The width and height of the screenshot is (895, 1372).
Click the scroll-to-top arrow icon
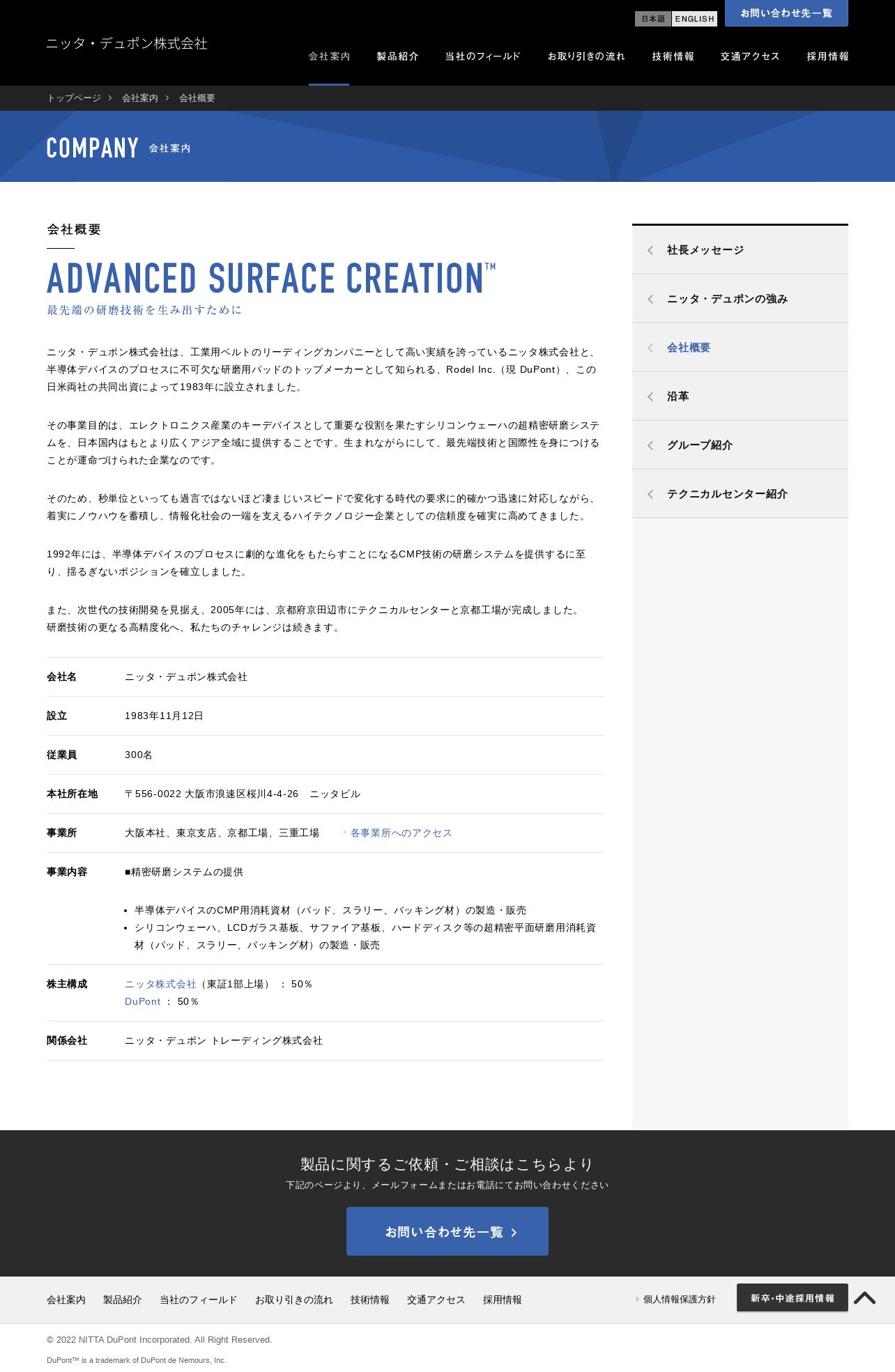click(864, 1297)
